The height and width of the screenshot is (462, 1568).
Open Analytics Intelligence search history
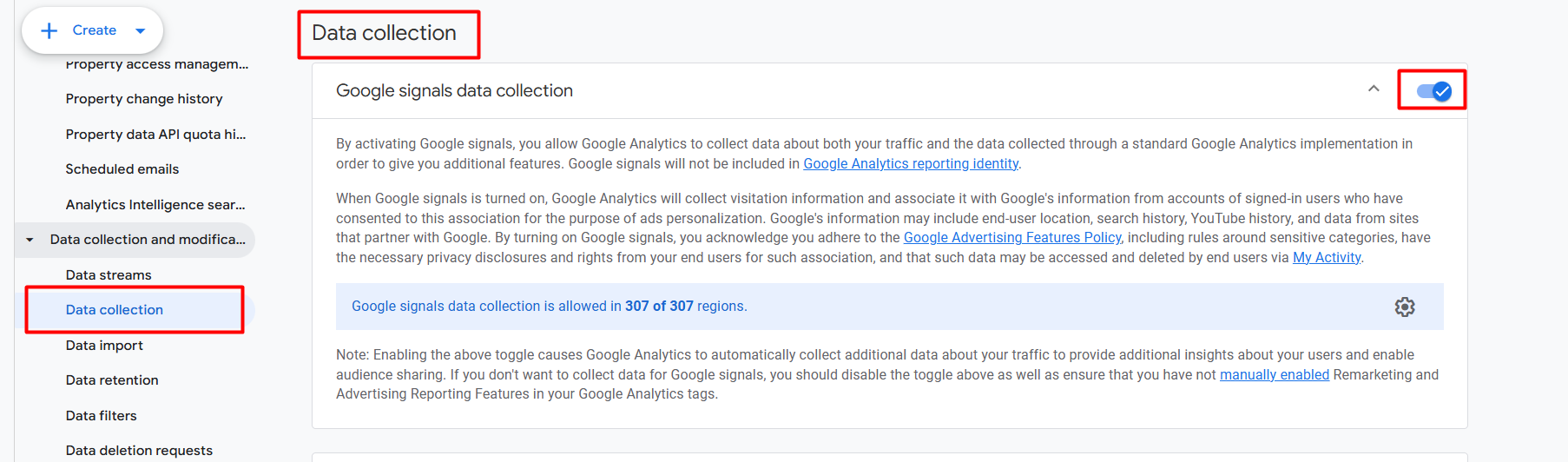(x=155, y=205)
